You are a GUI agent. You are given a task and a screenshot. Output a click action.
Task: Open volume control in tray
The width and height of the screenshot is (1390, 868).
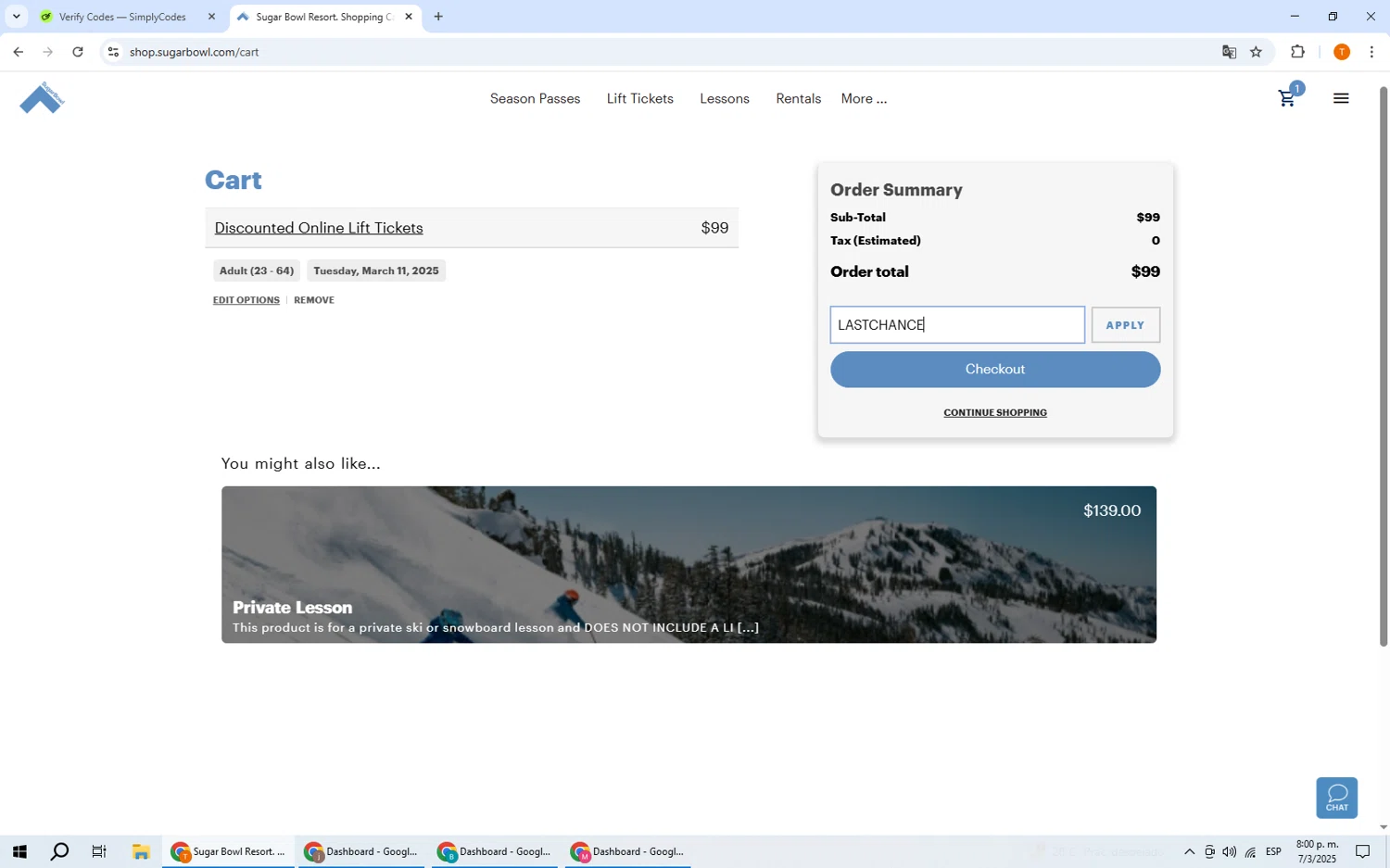click(1230, 851)
